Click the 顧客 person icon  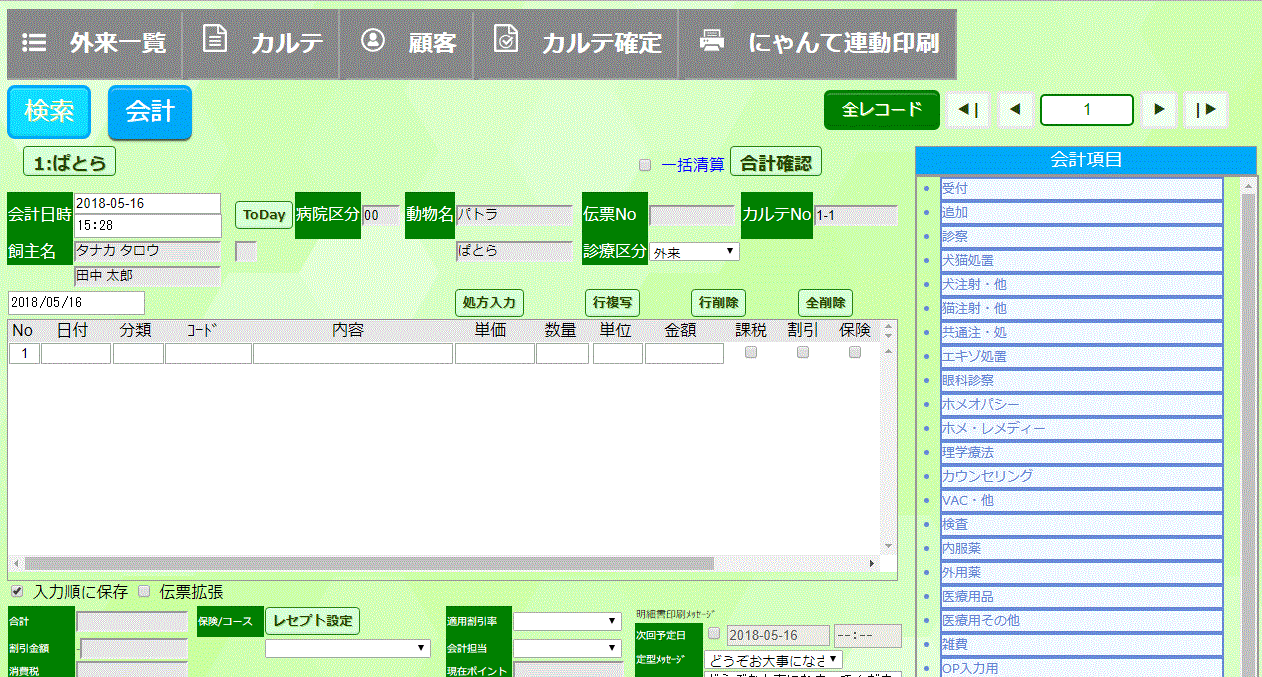(373, 40)
